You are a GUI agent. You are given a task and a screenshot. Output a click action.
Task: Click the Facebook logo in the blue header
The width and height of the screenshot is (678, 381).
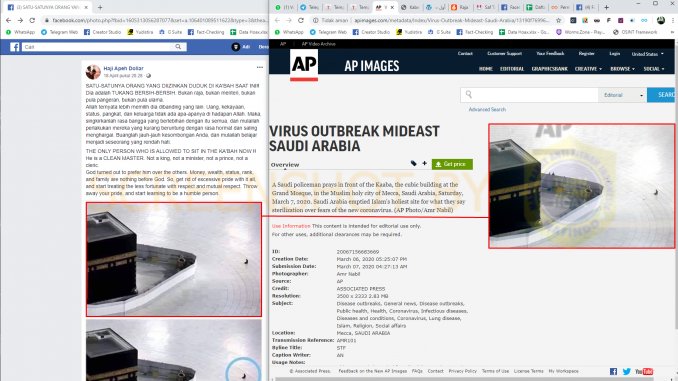(14, 47)
